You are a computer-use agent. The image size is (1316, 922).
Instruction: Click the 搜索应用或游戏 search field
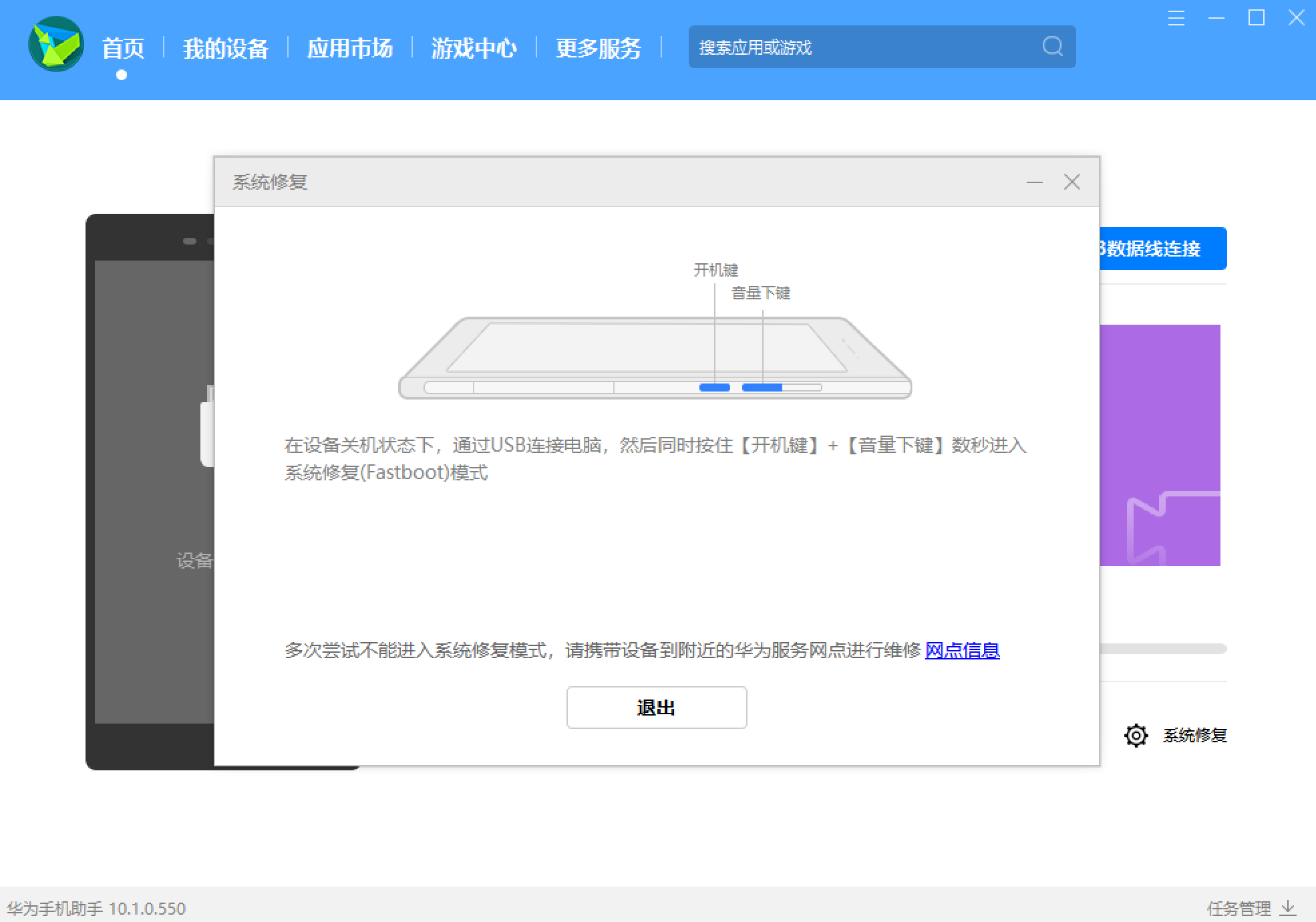(868, 47)
